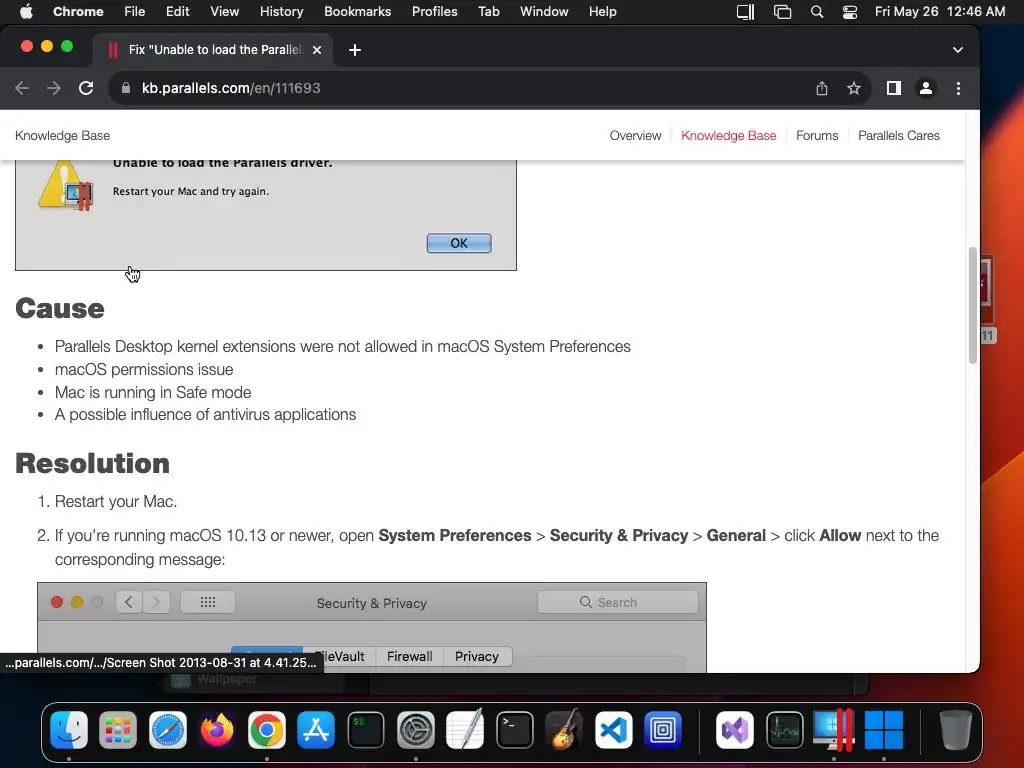
Task: View the site lock information icon
Action: click(x=126, y=88)
